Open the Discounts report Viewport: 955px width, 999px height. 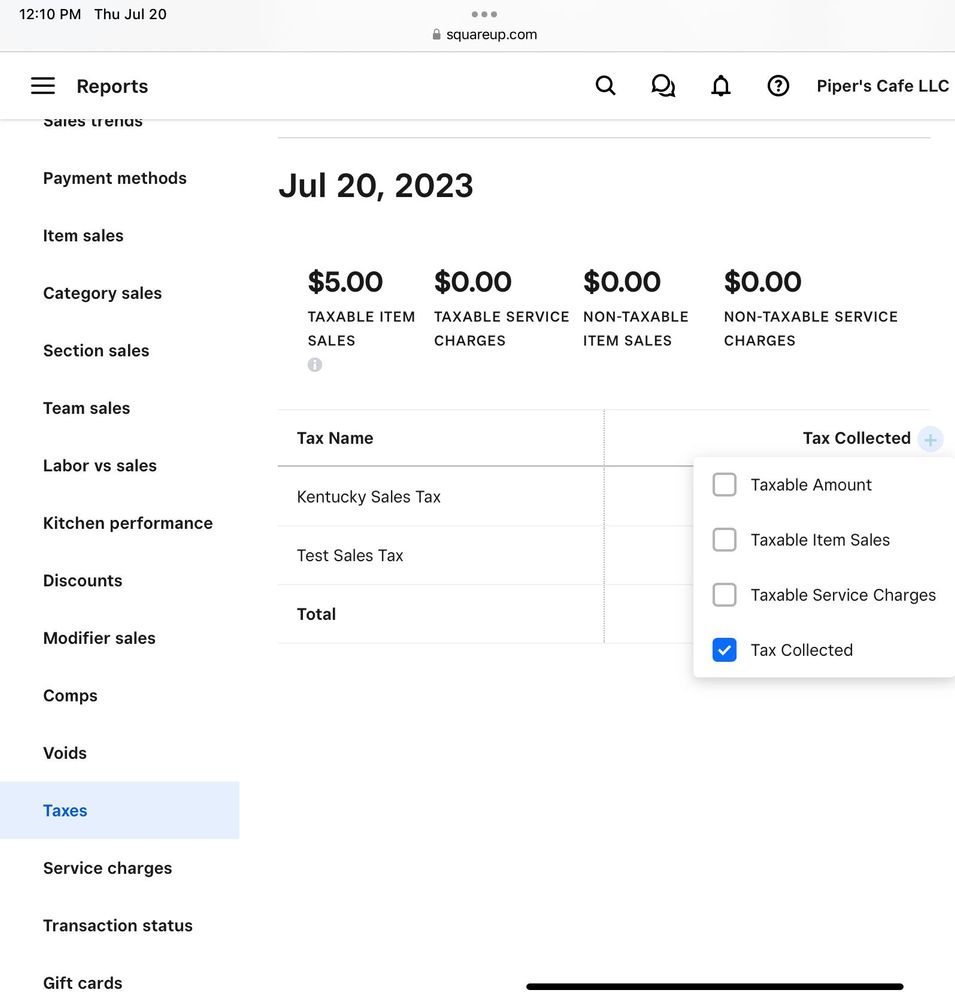82,581
